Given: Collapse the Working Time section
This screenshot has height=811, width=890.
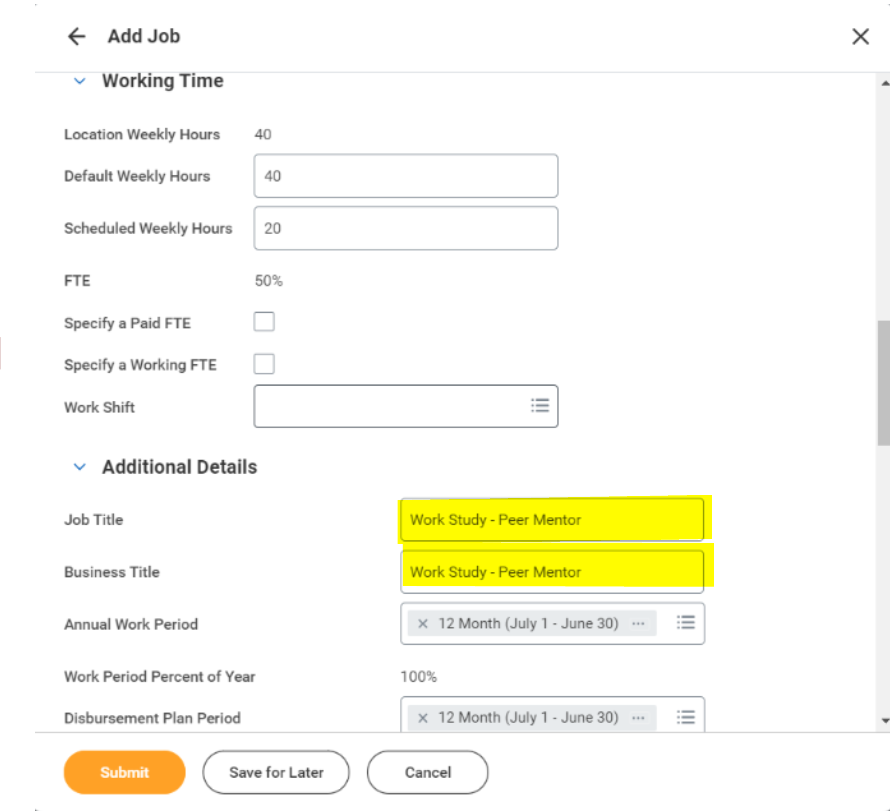Looking at the screenshot, I should pyautogui.click(x=80, y=81).
